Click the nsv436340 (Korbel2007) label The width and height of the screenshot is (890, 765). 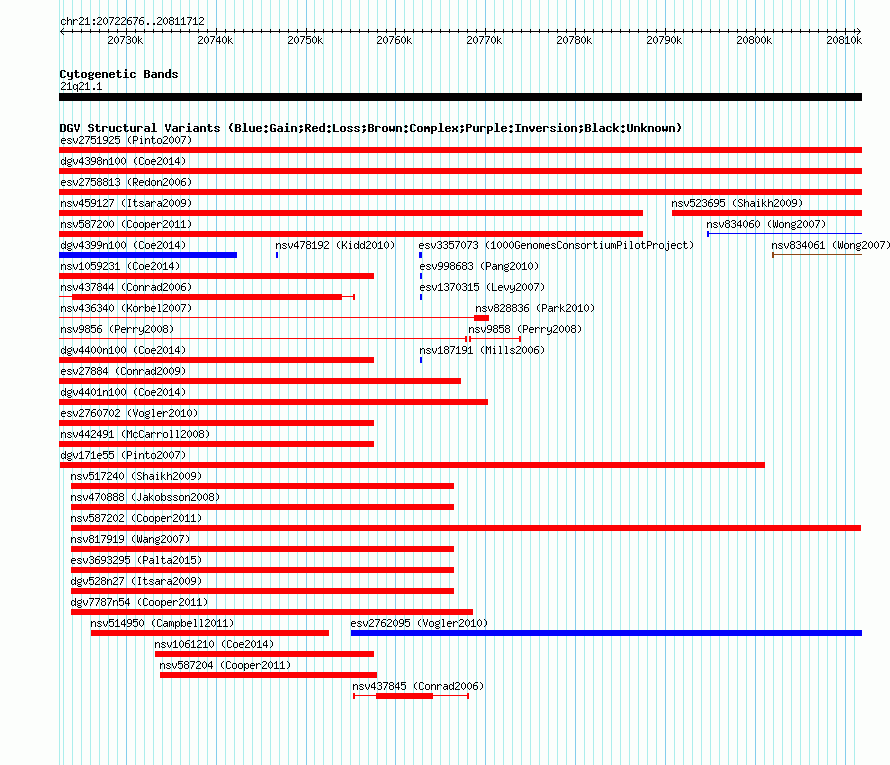click(x=126, y=308)
